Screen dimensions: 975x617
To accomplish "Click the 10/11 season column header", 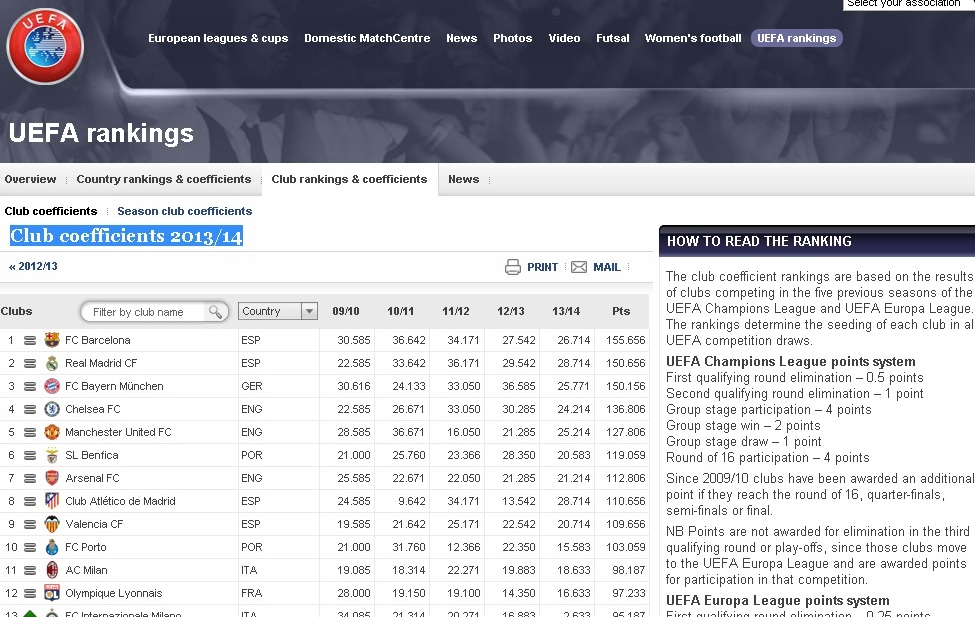I will [400, 311].
